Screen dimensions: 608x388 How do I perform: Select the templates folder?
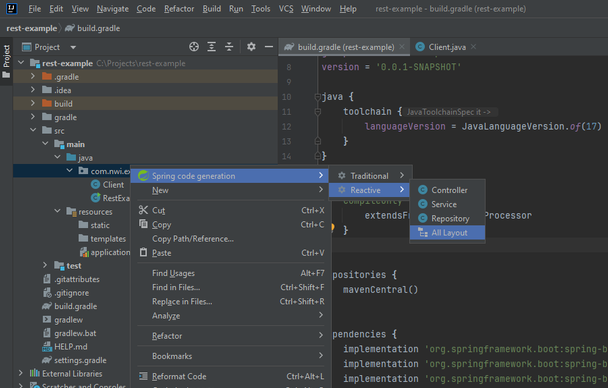coord(108,238)
